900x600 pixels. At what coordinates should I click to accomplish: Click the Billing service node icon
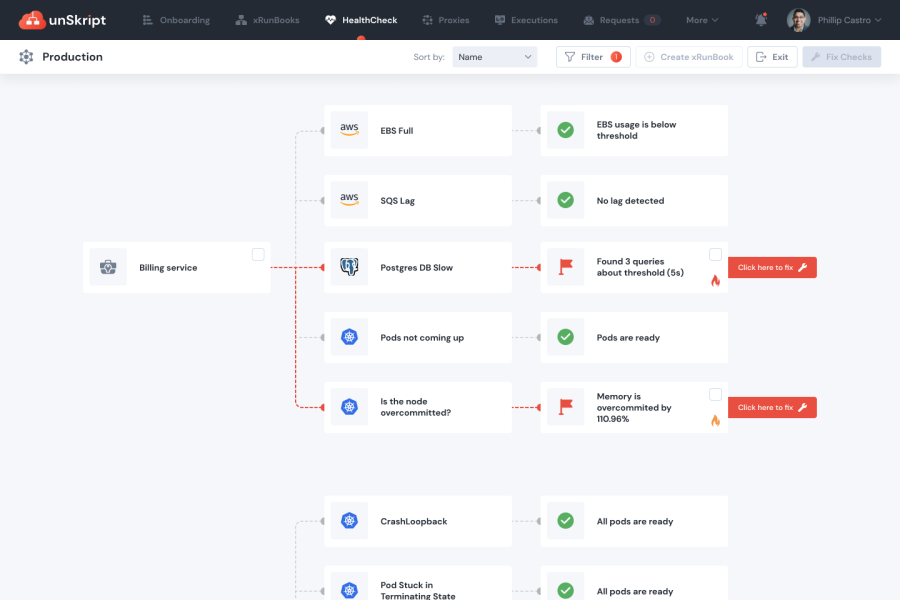[107, 267]
